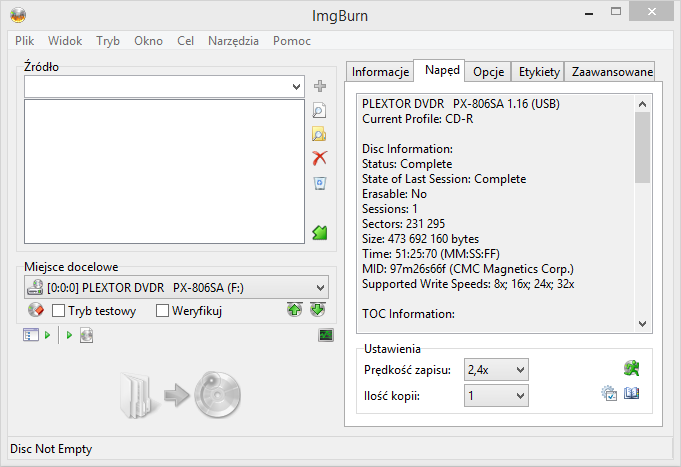Open the graph monitor icon
Screen dimensions: 681x467
pyautogui.click(x=326, y=335)
